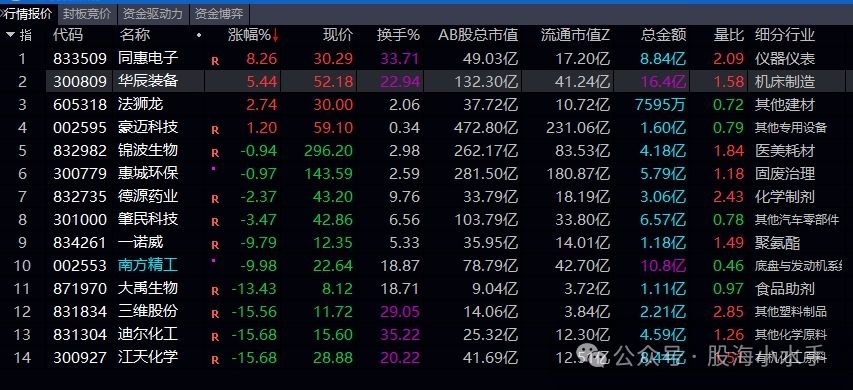Click the R marker beside 三维股份
This screenshot has width=853, height=390.
tap(215, 314)
